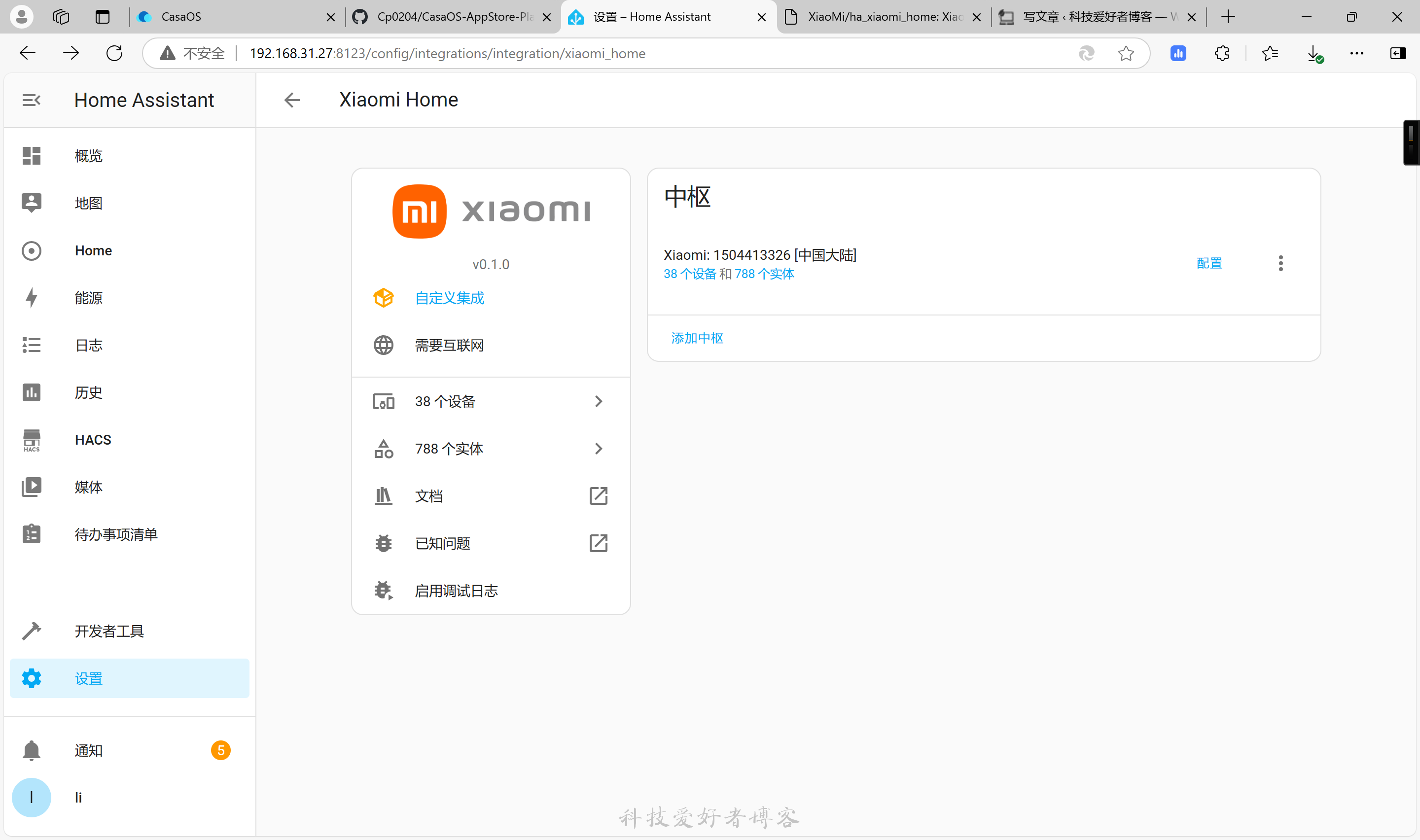
Task: Click the browser back arrow
Action: [x=27, y=53]
